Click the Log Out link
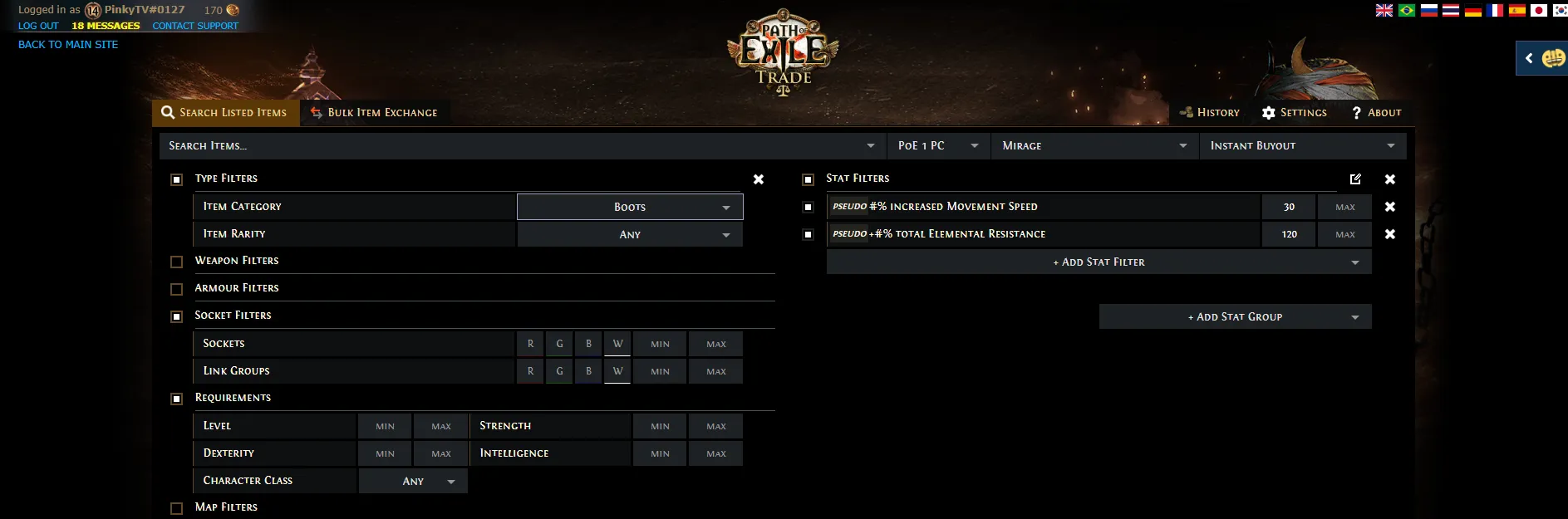The width and height of the screenshot is (1568, 519). click(38, 26)
